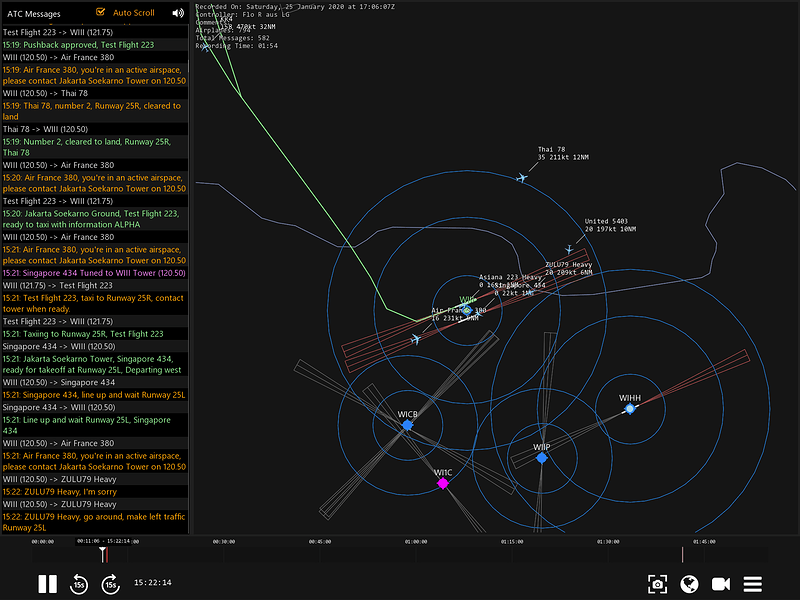This screenshot has height=600, width=800.
Task: Click the United 5403 data tag label
Action: [x=610, y=225]
